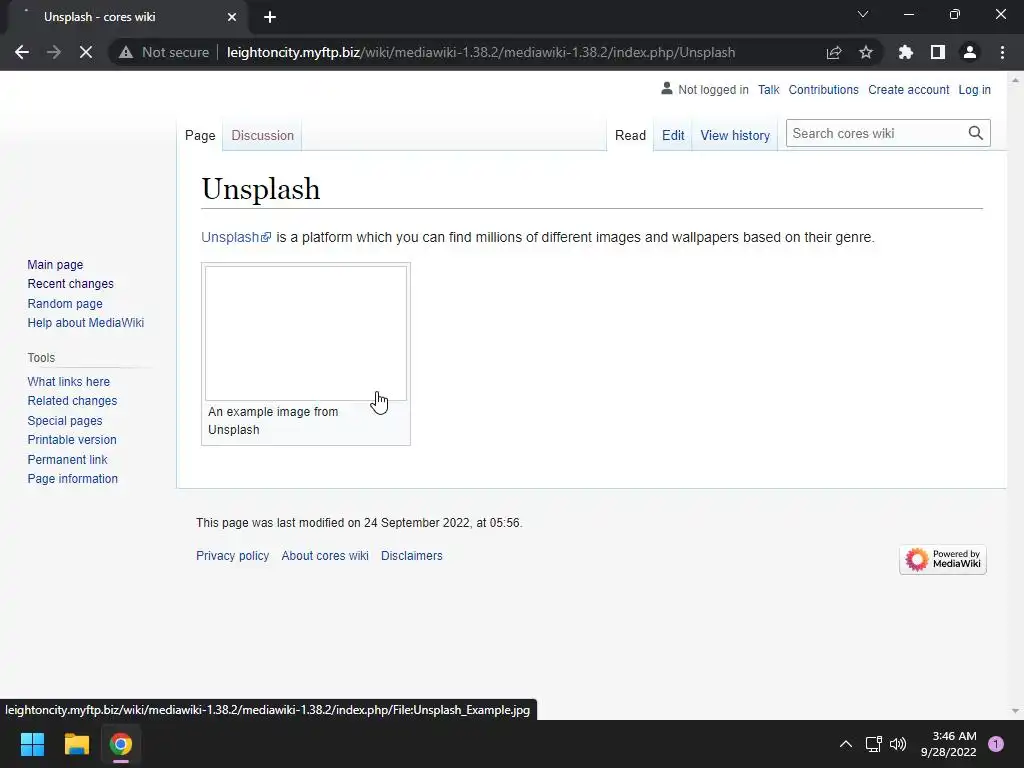Open Recent changes in sidebar
The image size is (1024, 768).
[71, 283]
